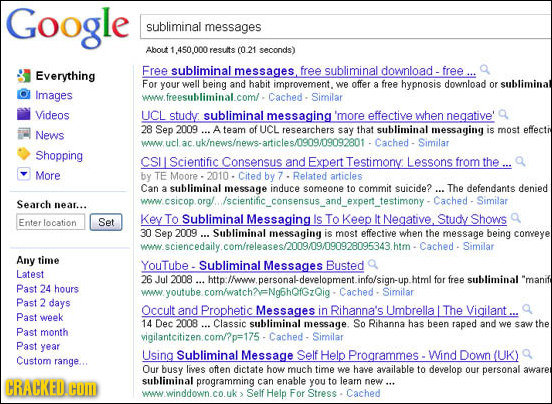Open Cached link for vigilantcitizen.com result
This screenshot has width=552, height=404.
(x=286, y=337)
